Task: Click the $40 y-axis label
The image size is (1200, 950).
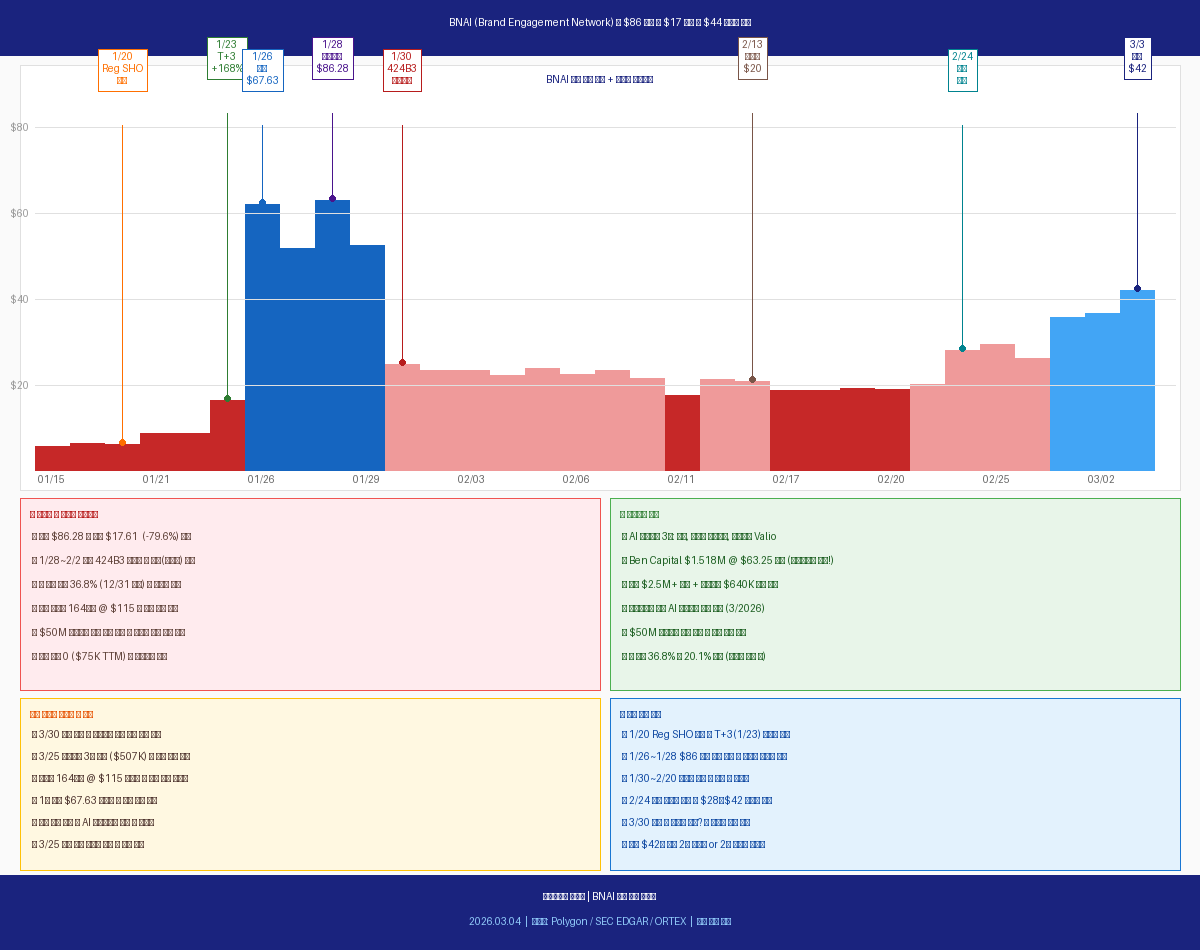Action: pos(19,299)
